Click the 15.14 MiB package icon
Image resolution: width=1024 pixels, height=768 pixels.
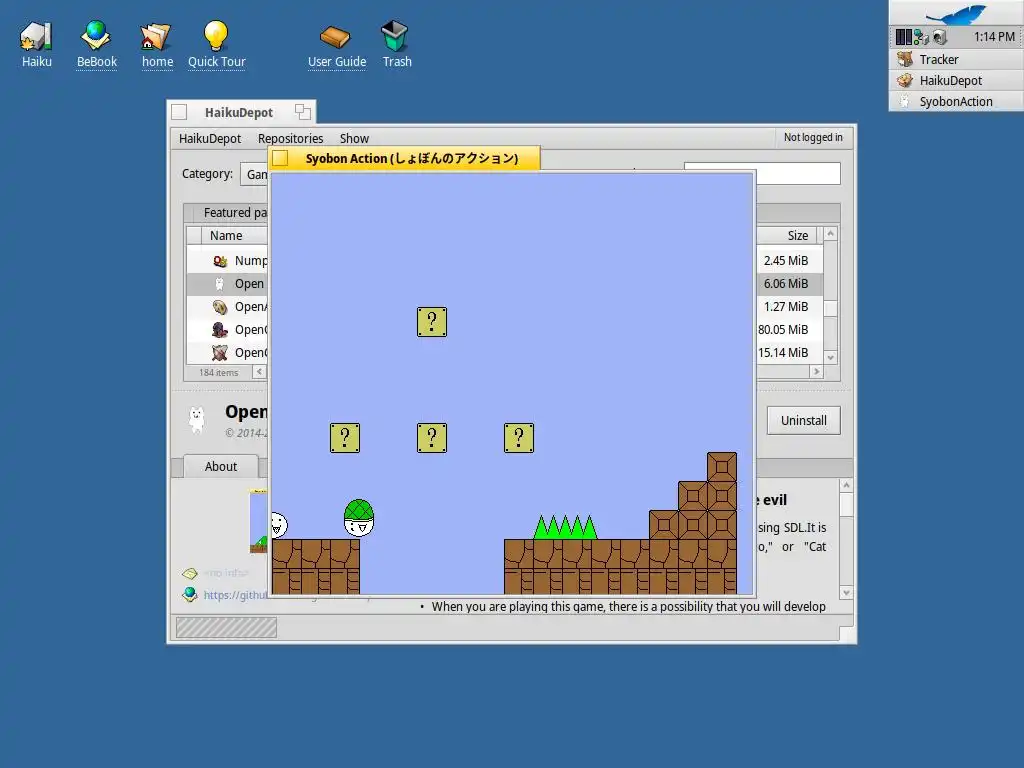point(220,353)
